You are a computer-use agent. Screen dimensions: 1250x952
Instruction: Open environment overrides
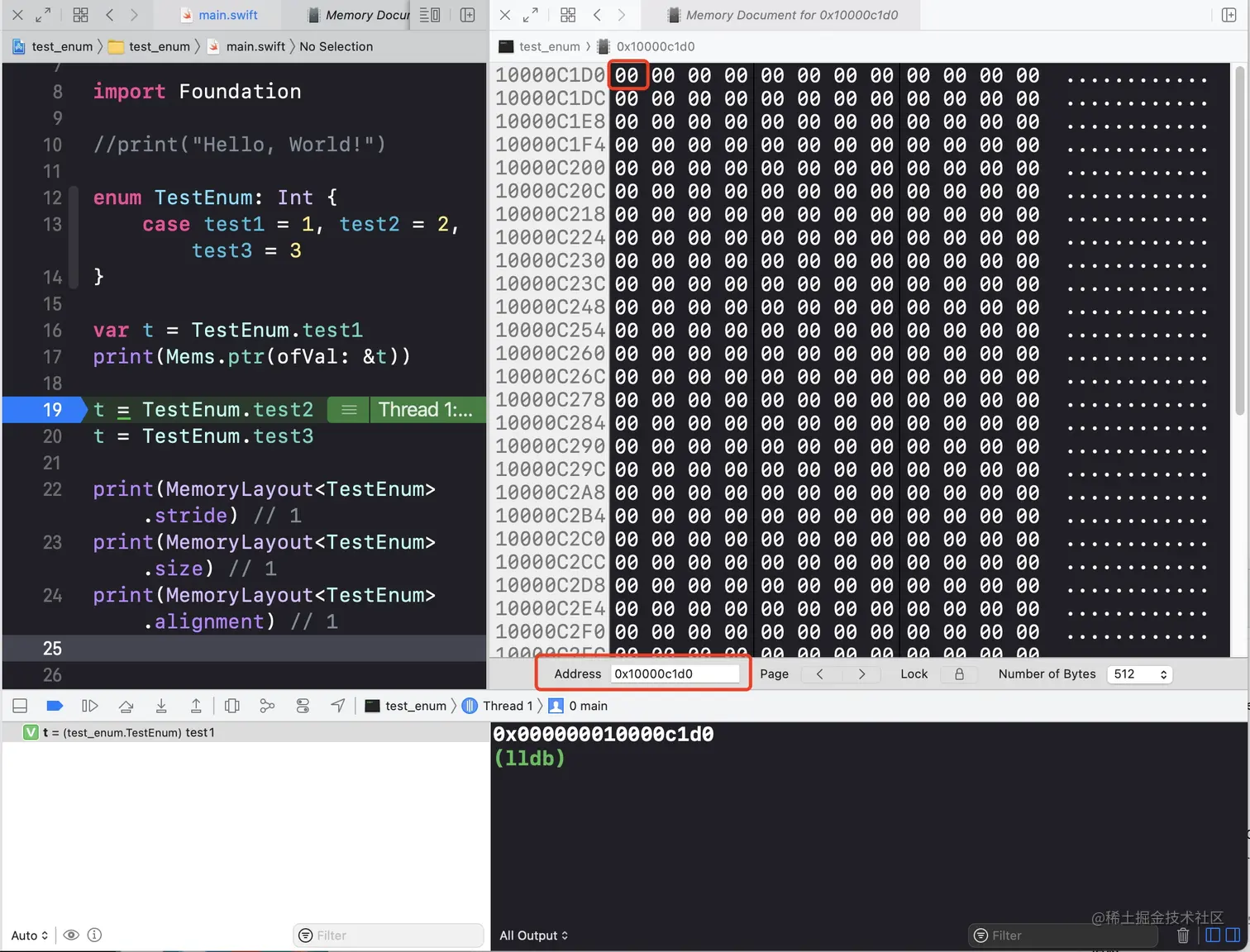(x=303, y=706)
